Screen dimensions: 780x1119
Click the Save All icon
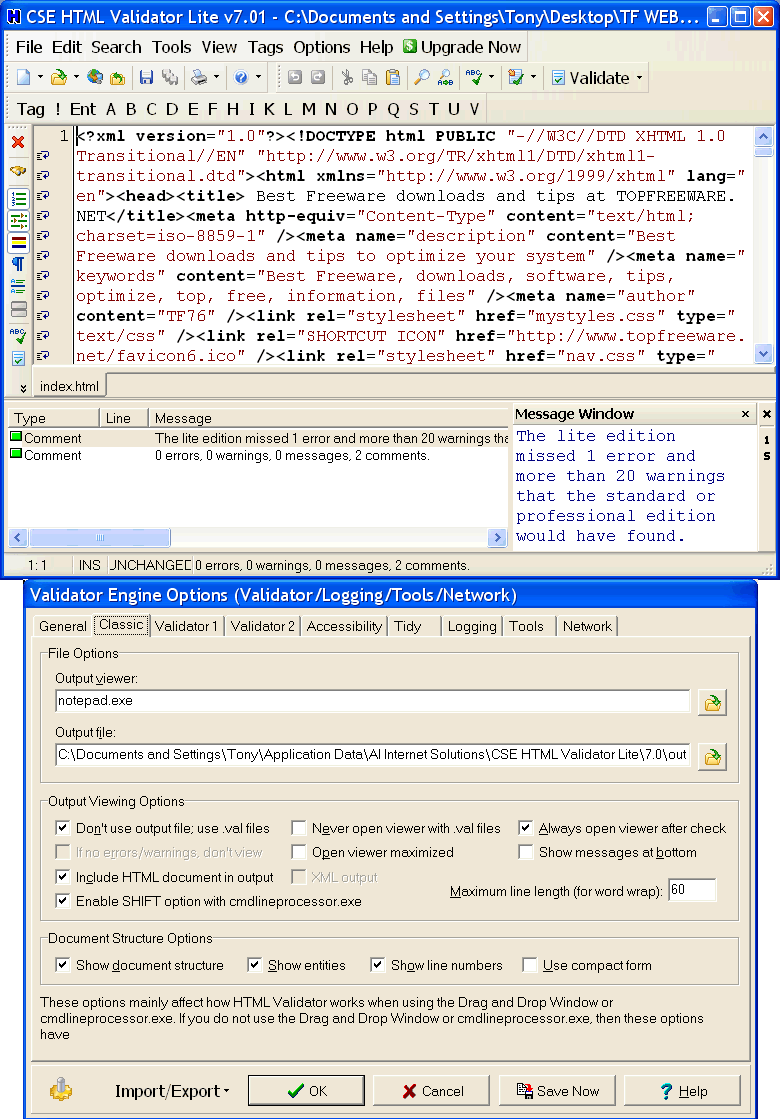pos(169,77)
